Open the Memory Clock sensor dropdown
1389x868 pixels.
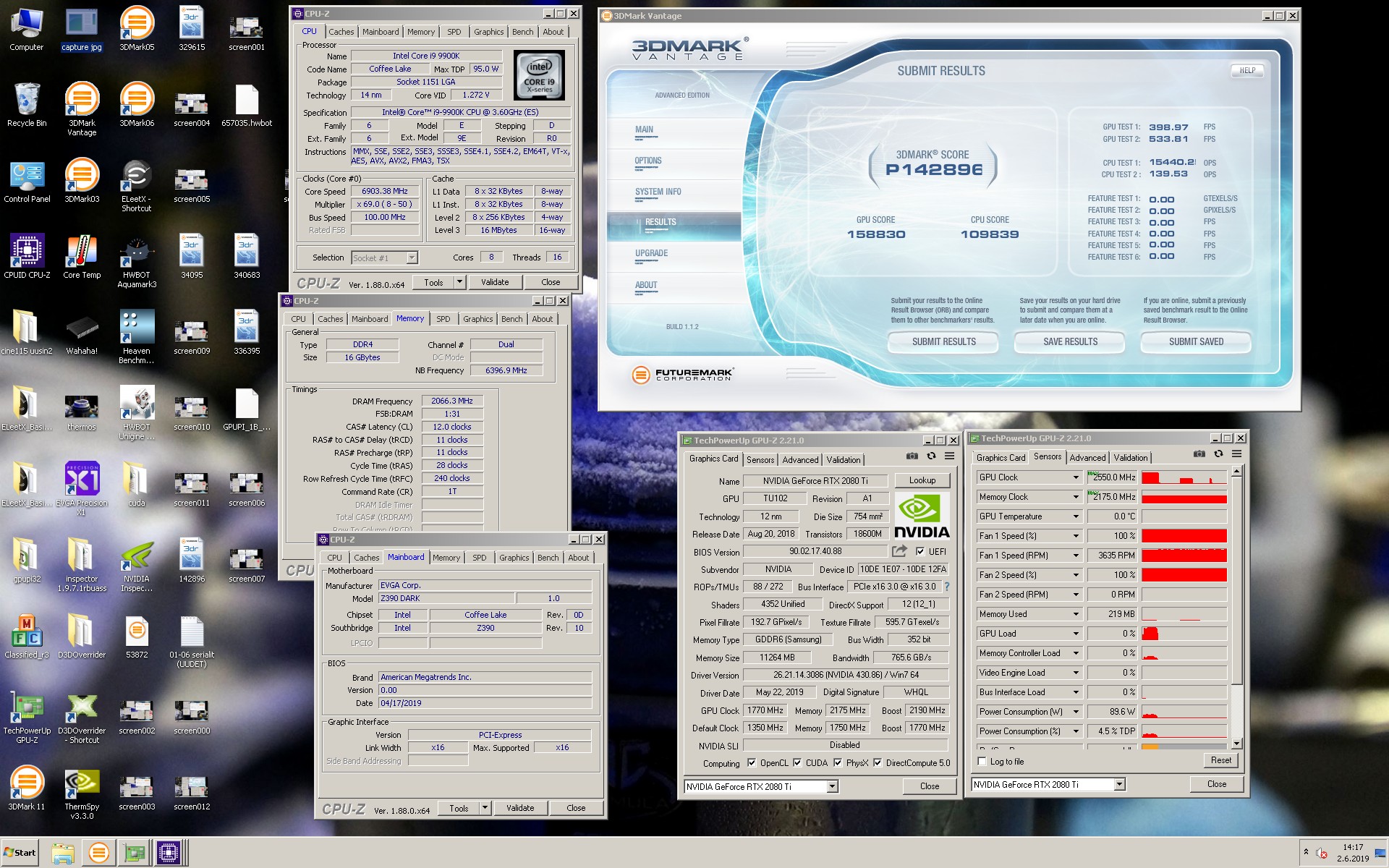pyautogui.click(x=1076, y=497)
